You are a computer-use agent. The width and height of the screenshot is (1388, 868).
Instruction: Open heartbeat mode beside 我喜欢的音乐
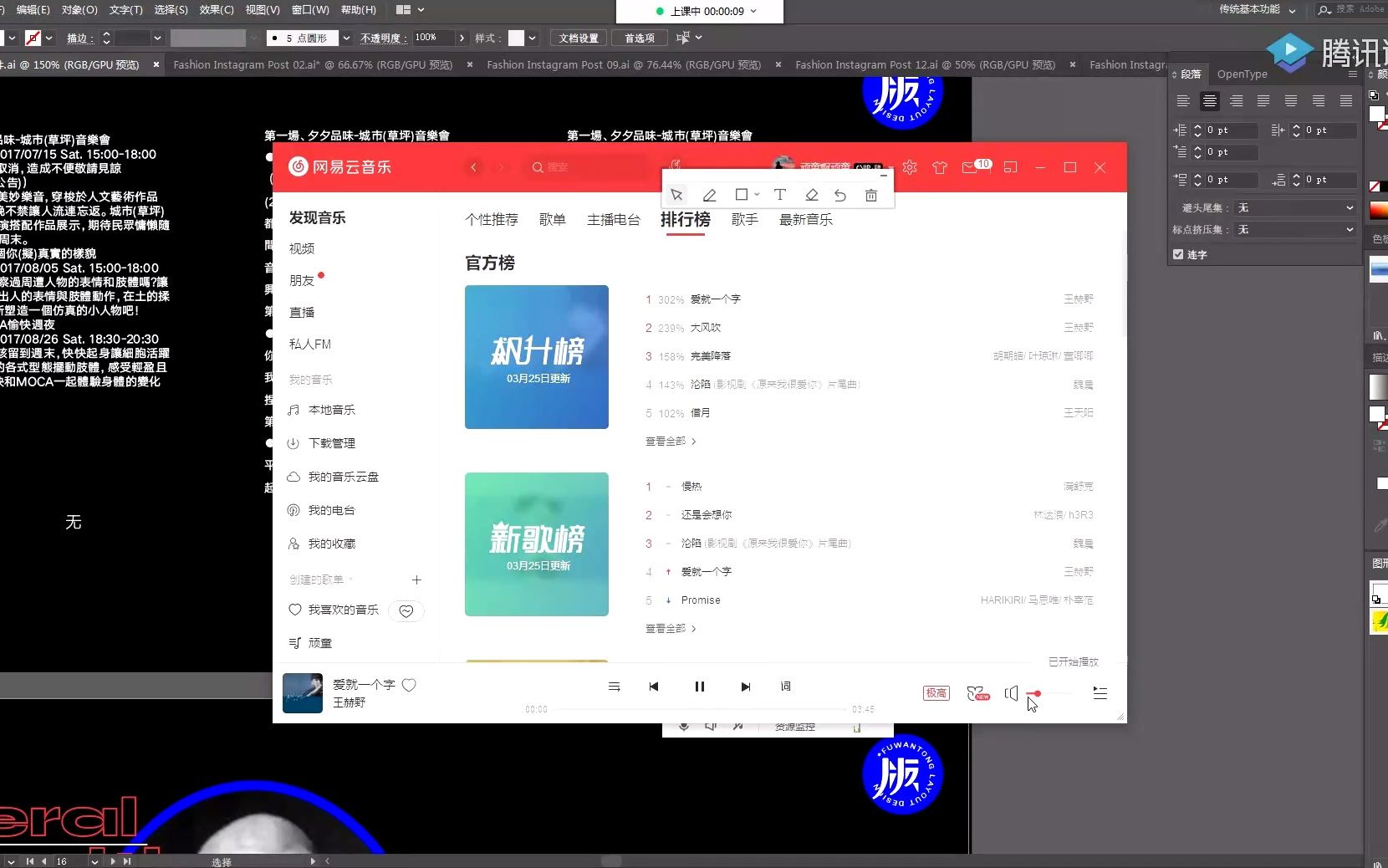406,610
